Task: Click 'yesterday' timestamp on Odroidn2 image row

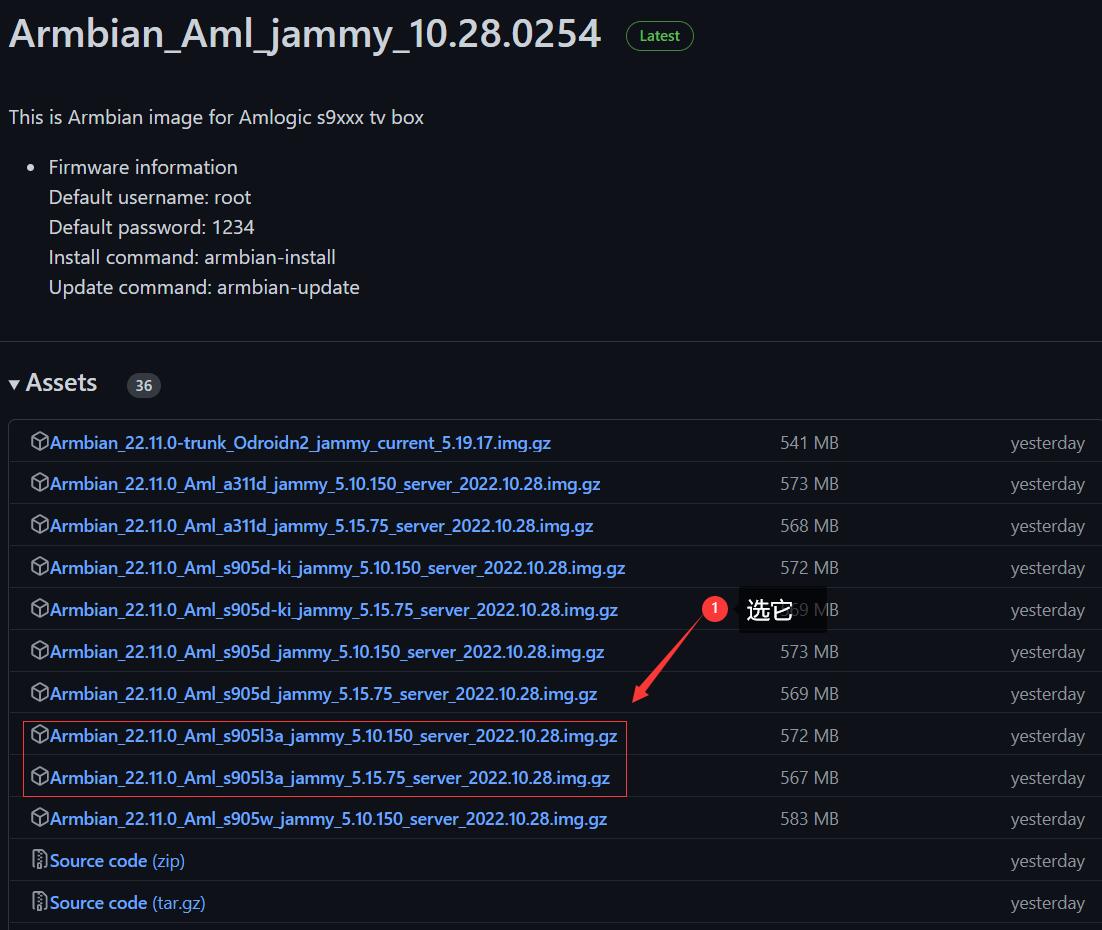Action: tap(1047, 443)
